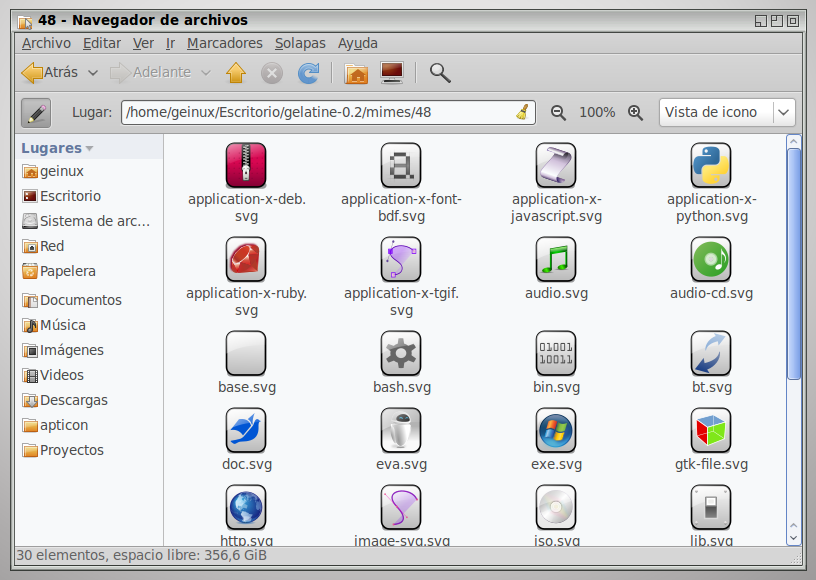Open the Editar menu
The image size is (816, 580).
pyautogui.click(x=102, y=43)
